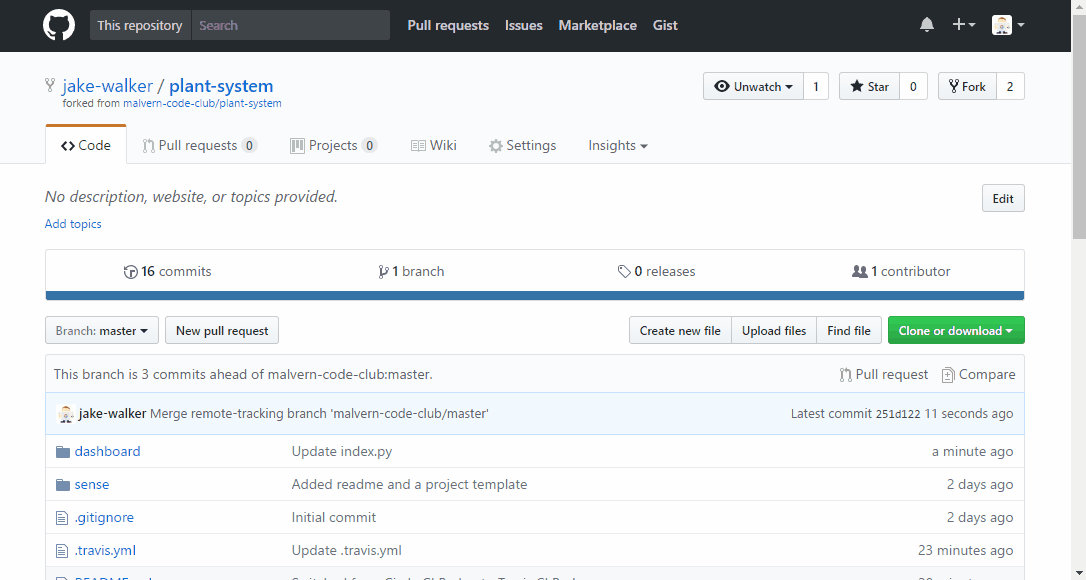The image size is (1086, 580).
Task: Click the GitHub Octocat logo
Action: point(59,26)
